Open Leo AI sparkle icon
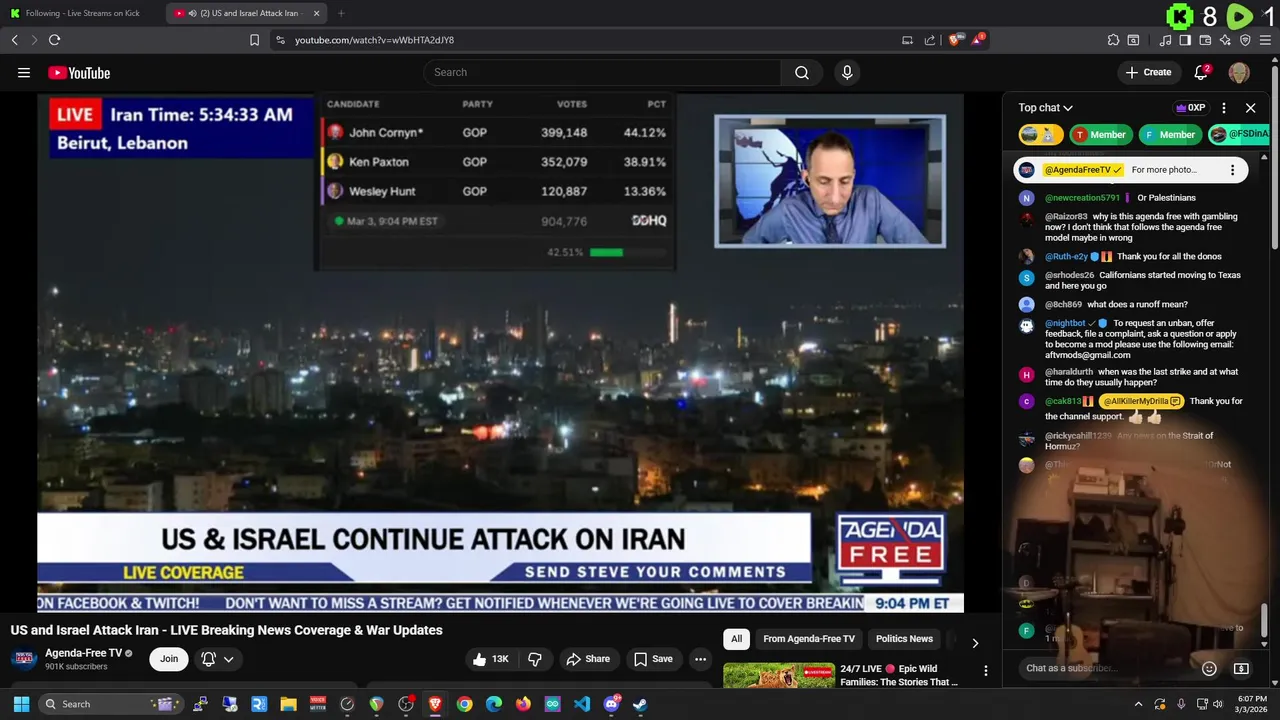1280x720 pixels. click(1225, 40)
